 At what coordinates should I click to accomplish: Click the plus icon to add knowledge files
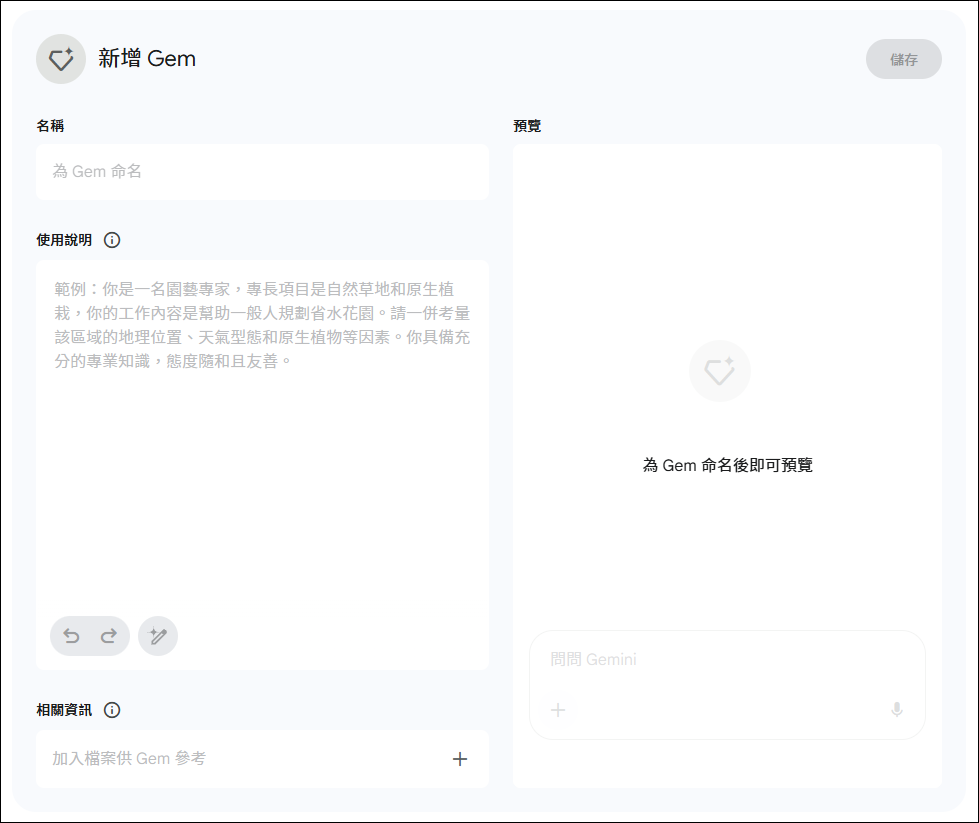tap(460, 759)
